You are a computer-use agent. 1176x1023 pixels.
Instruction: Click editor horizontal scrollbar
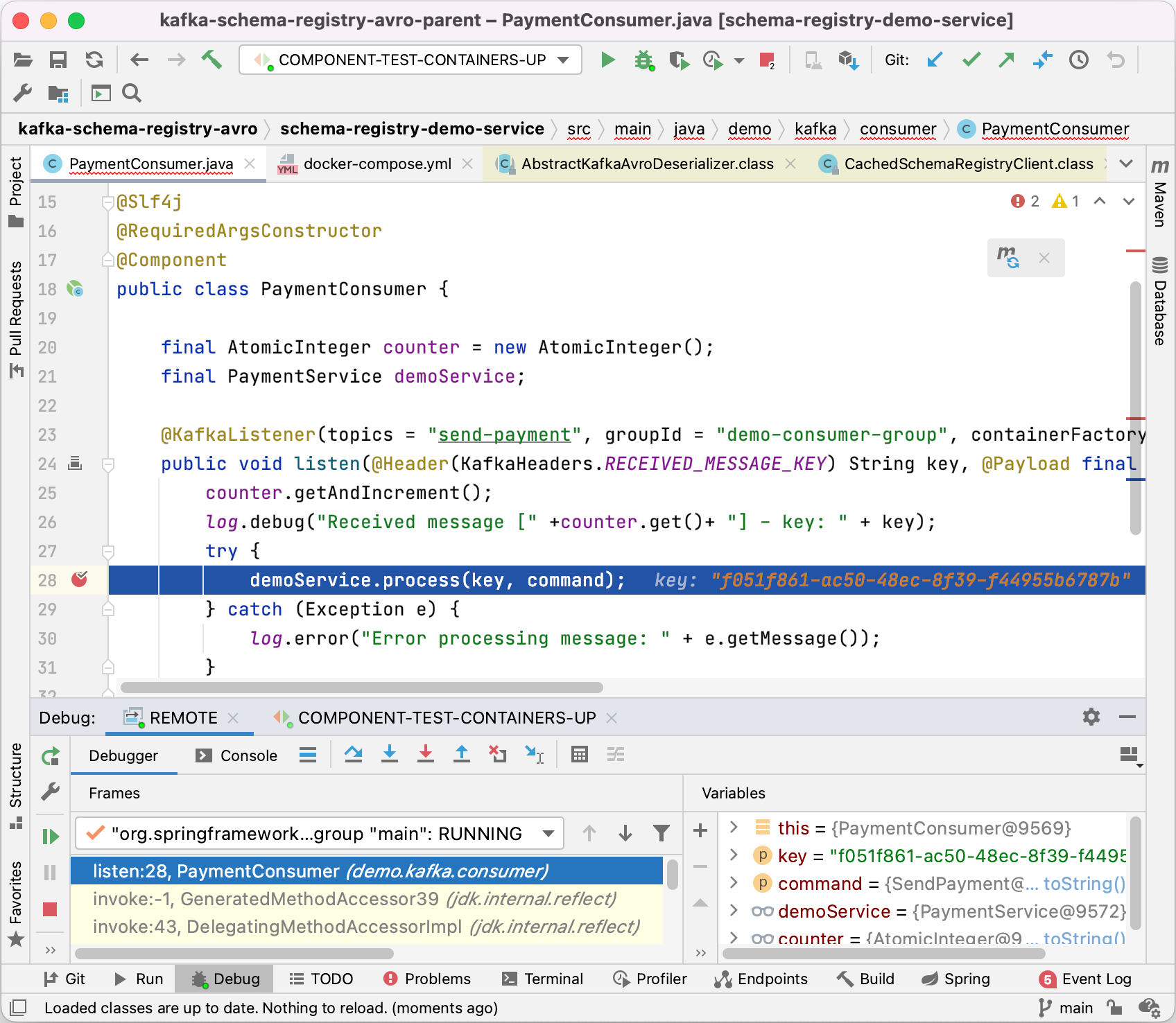click(x=361, y=688)
